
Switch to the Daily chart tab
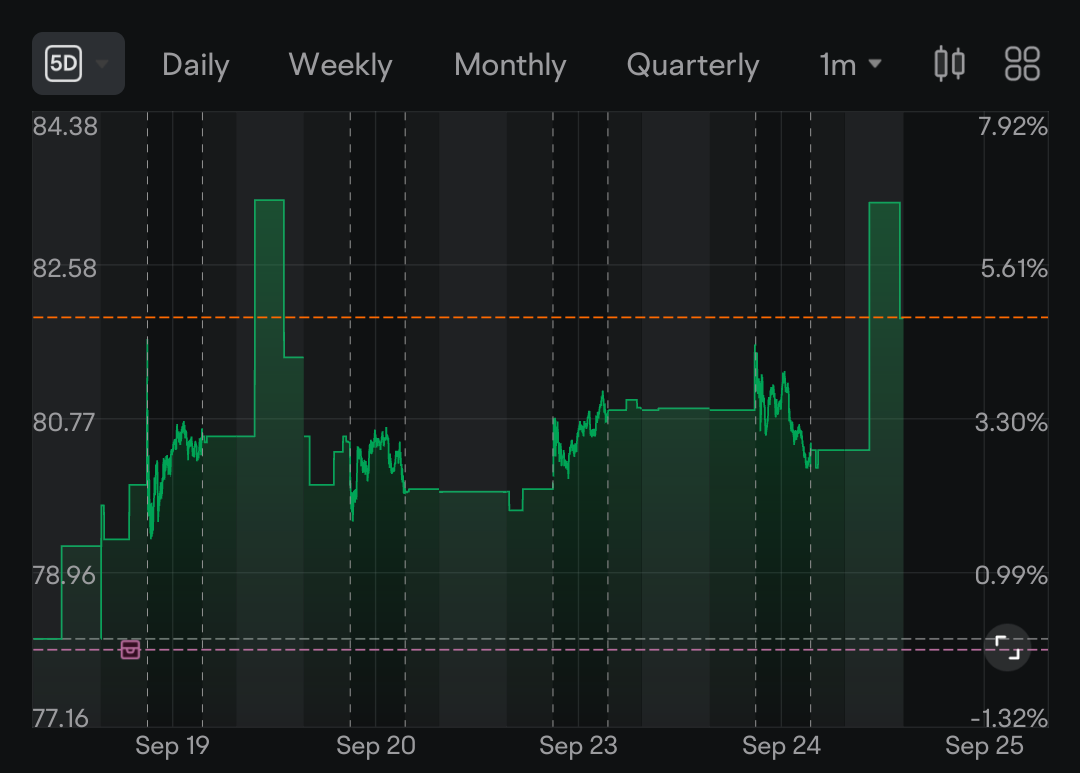pyautogui.click(x=196, y=65)
